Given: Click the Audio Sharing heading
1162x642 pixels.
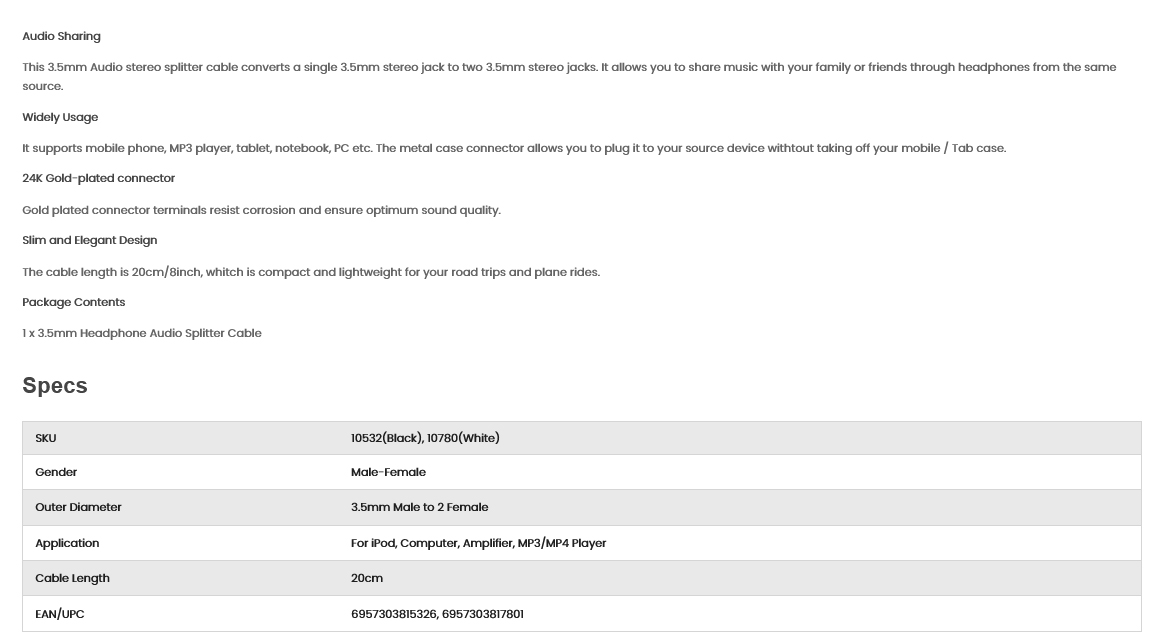Looking at the screenshot, I should click(62, 36).
